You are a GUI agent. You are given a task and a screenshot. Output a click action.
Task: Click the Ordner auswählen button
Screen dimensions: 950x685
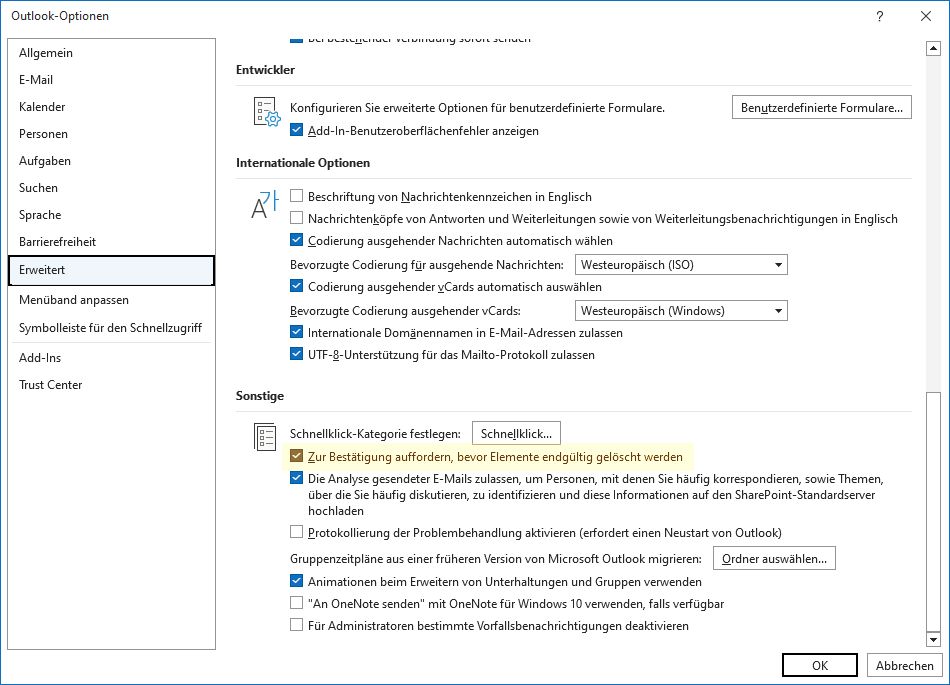774,558
